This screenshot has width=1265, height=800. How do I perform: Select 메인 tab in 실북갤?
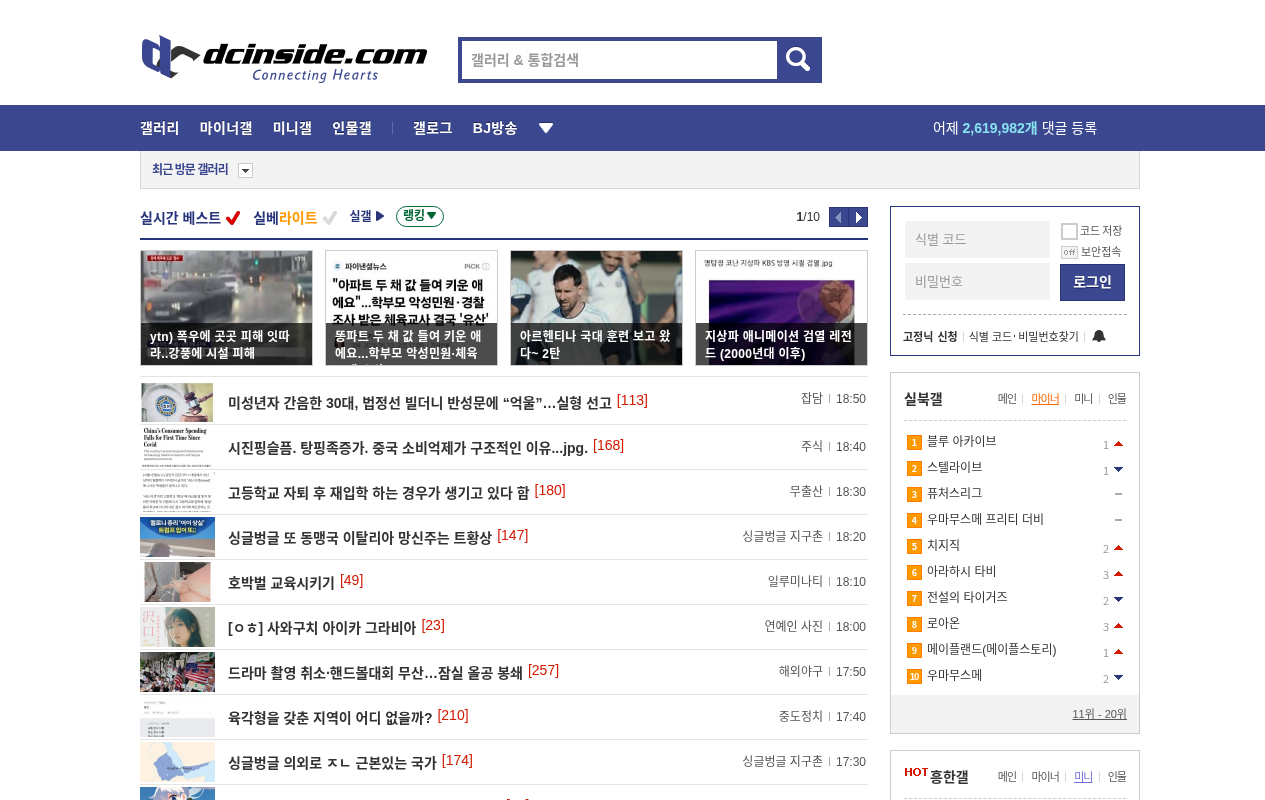click(x=1007, y=398)
